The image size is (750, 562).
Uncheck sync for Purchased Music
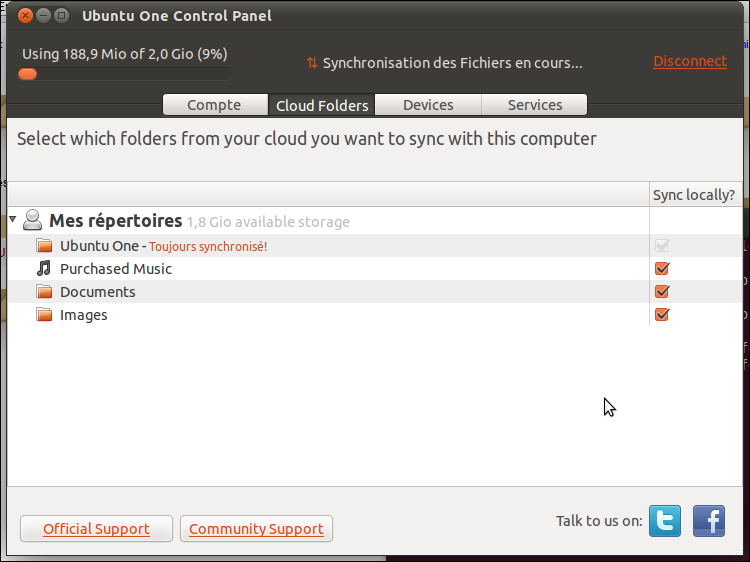click(662, 268)
